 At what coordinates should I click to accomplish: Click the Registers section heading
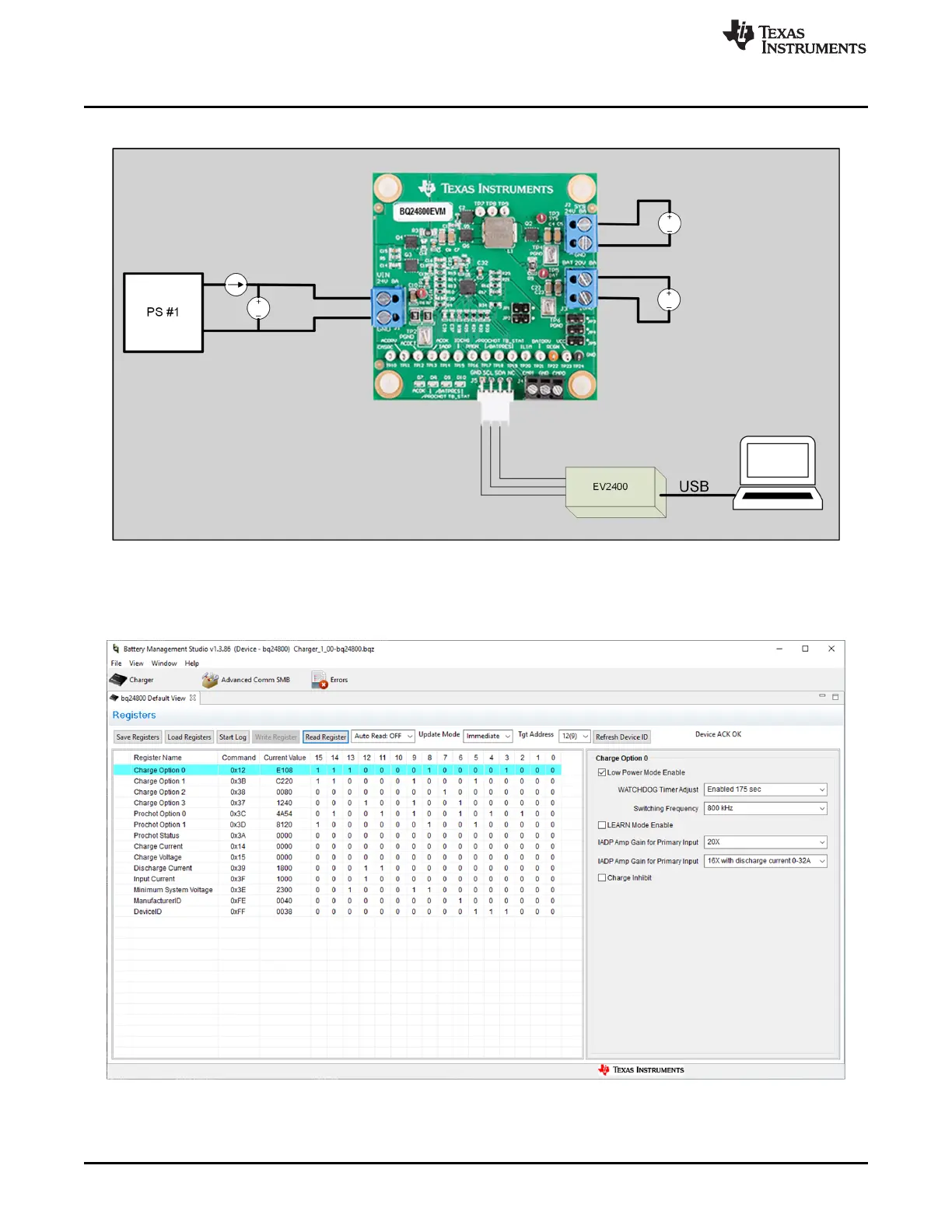click(x=134, y=716)
